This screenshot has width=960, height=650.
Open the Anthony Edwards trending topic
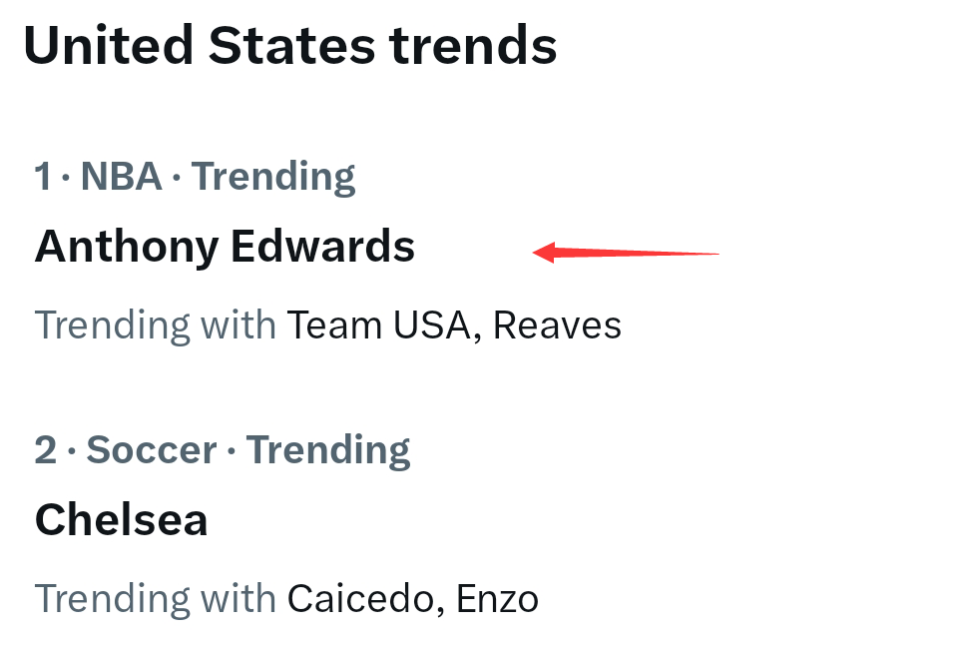[x=224, y=246]
